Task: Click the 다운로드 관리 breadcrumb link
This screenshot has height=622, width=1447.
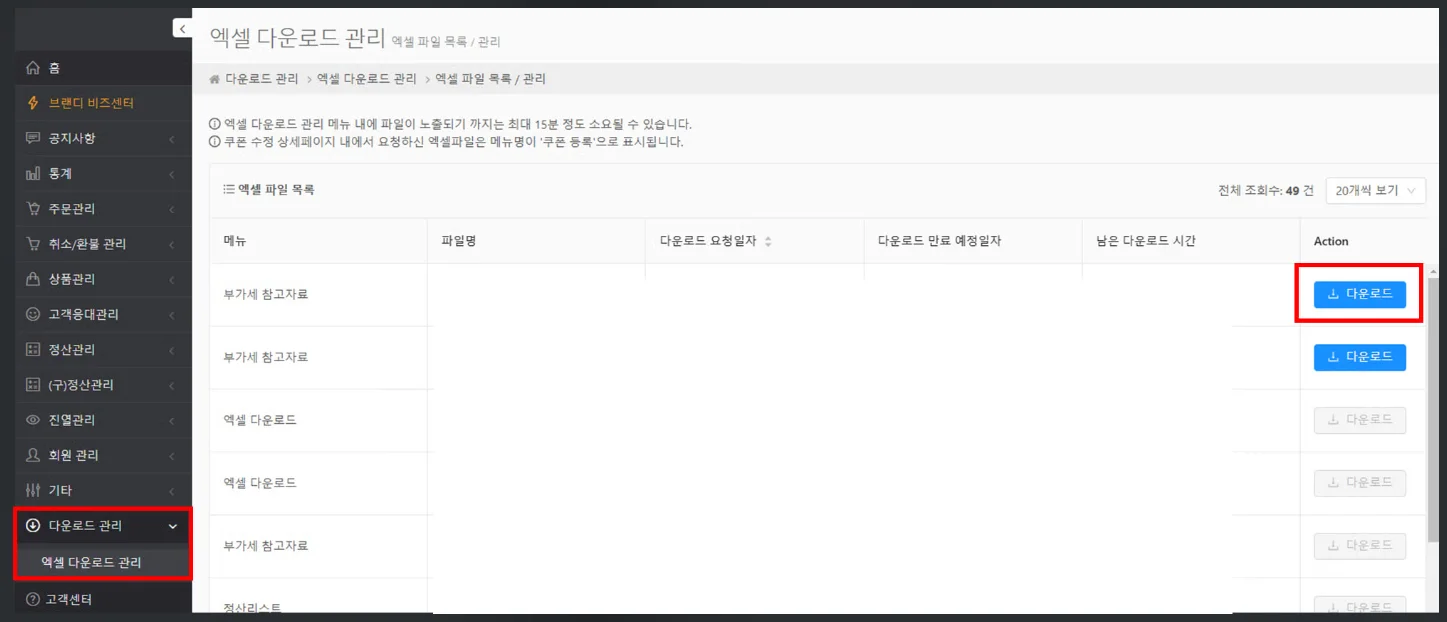Action: coord(261,79)
